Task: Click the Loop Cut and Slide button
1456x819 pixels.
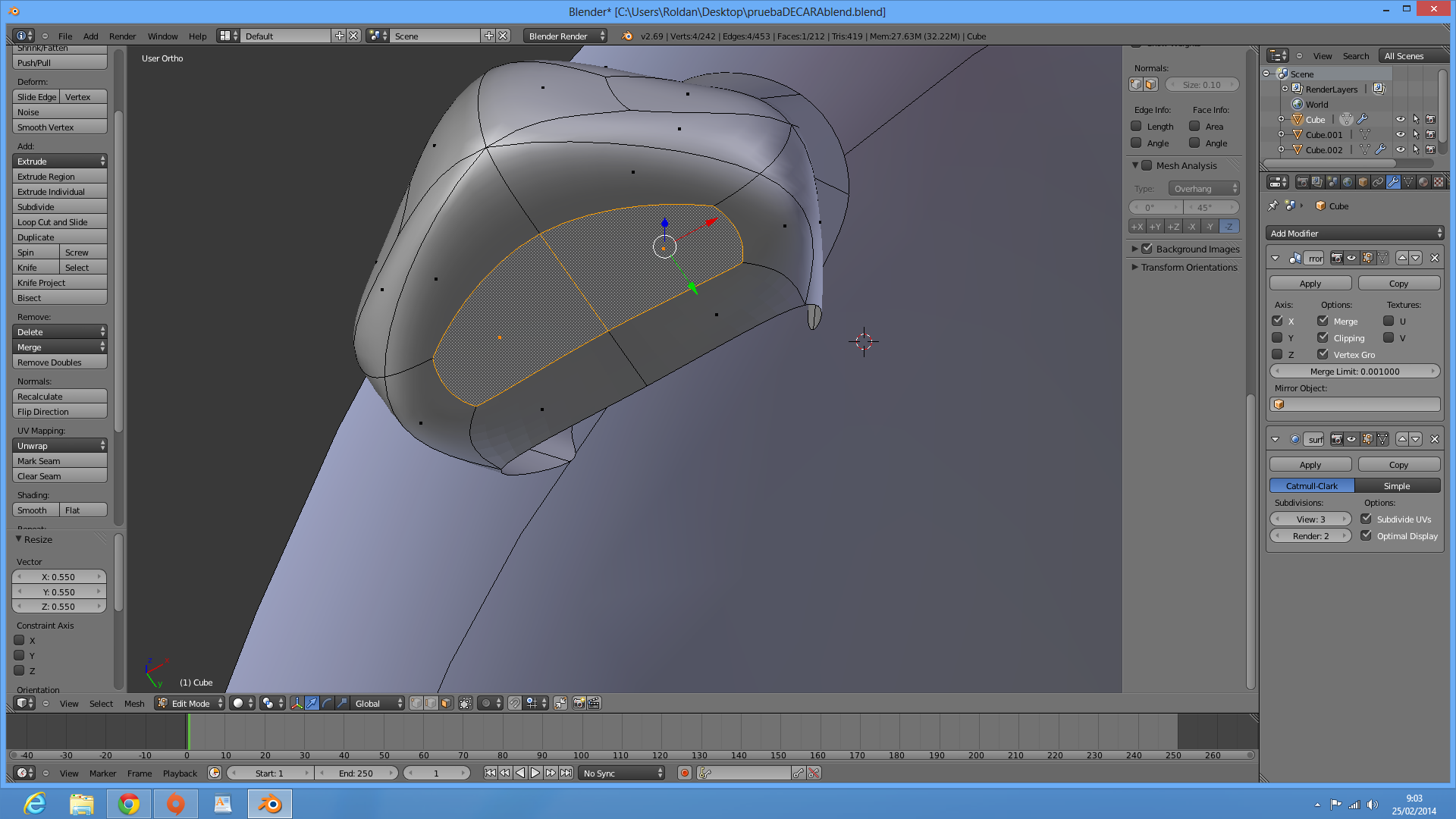Action: pyautogui.click(x=59, y=222)
